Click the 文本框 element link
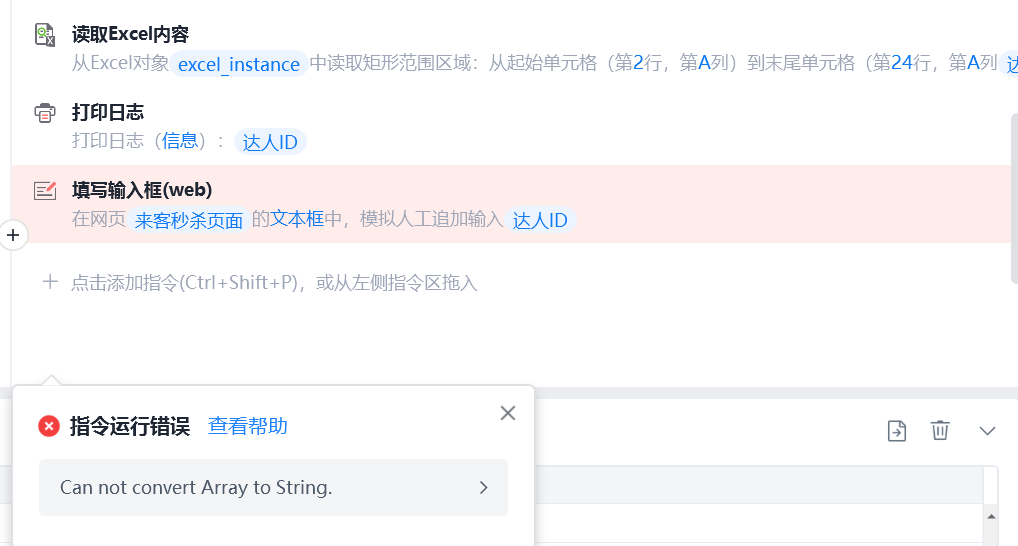Screen dimensions: 1018x546 click(297, 219)
